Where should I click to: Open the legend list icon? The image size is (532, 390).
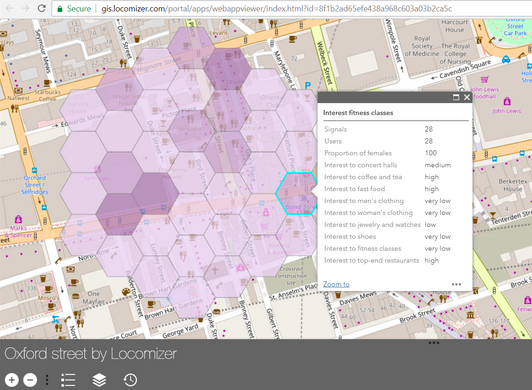coord(68,380)
